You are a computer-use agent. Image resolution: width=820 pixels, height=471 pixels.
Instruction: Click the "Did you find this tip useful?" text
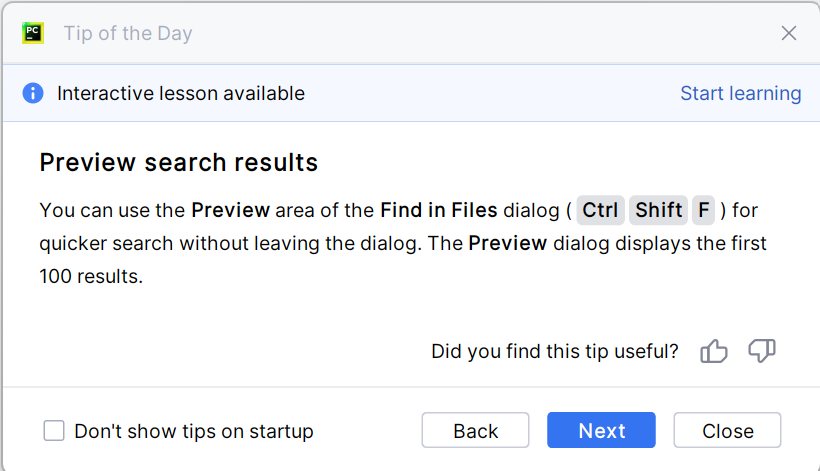coord(554,351)
